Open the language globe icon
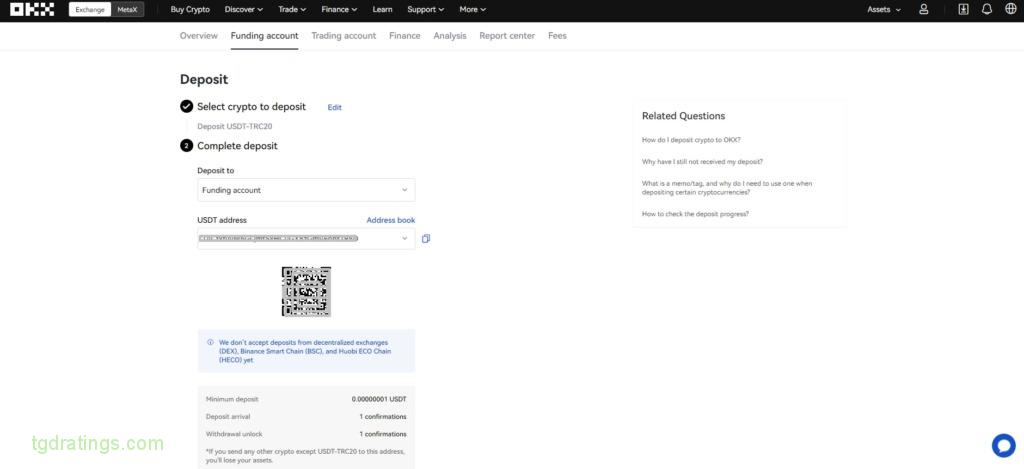Screen dimensions: 1024x469 (x=1010, y=10)
